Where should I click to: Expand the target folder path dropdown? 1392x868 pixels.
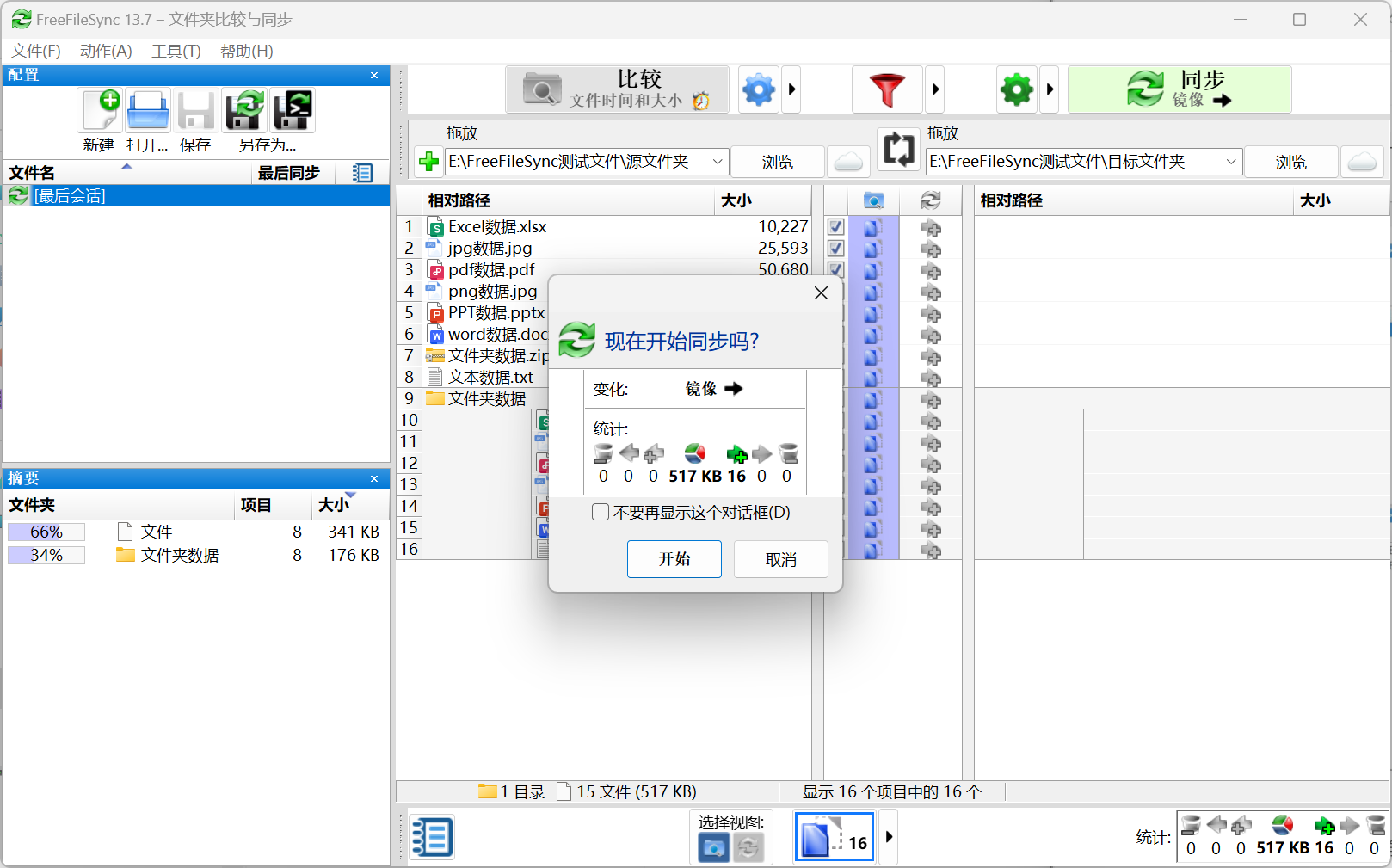pyautogui.click(x=1230, y=162)
